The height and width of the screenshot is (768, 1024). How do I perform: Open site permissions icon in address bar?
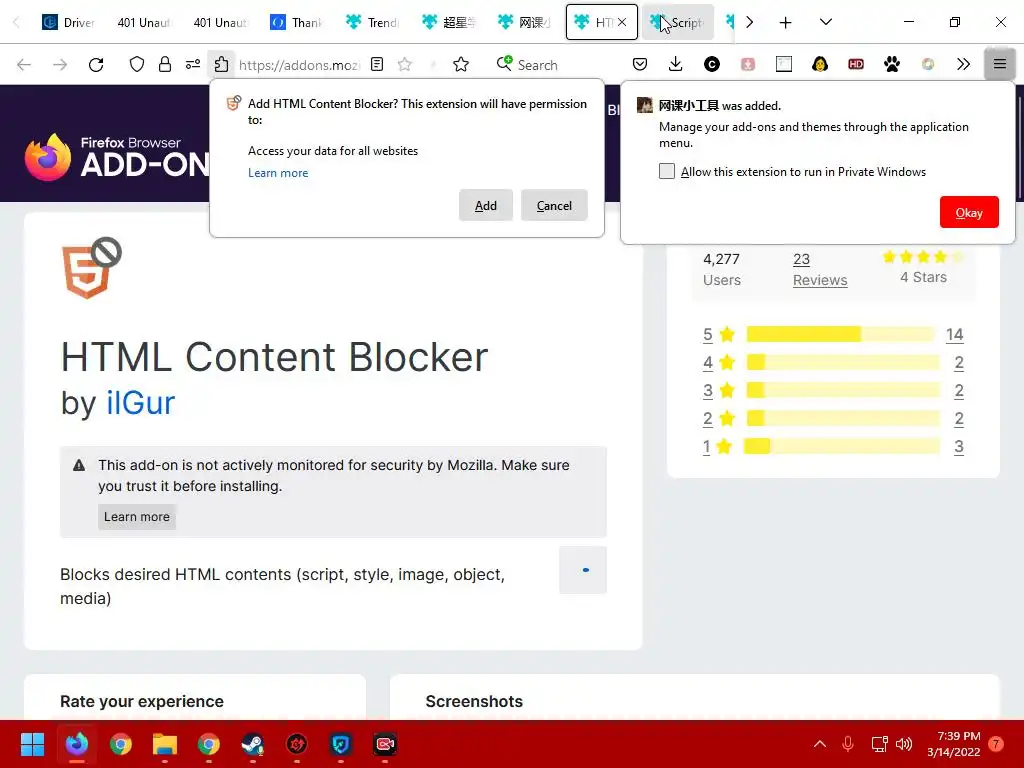193,64
